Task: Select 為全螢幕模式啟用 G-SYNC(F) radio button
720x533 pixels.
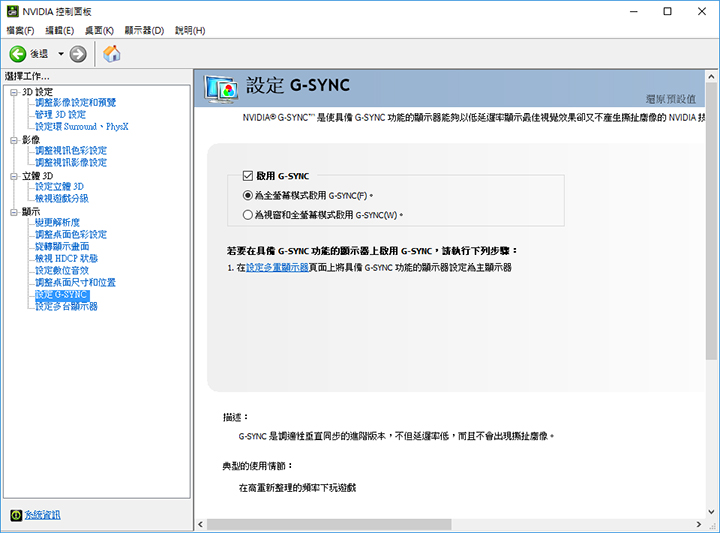Action: coord(248,196)
